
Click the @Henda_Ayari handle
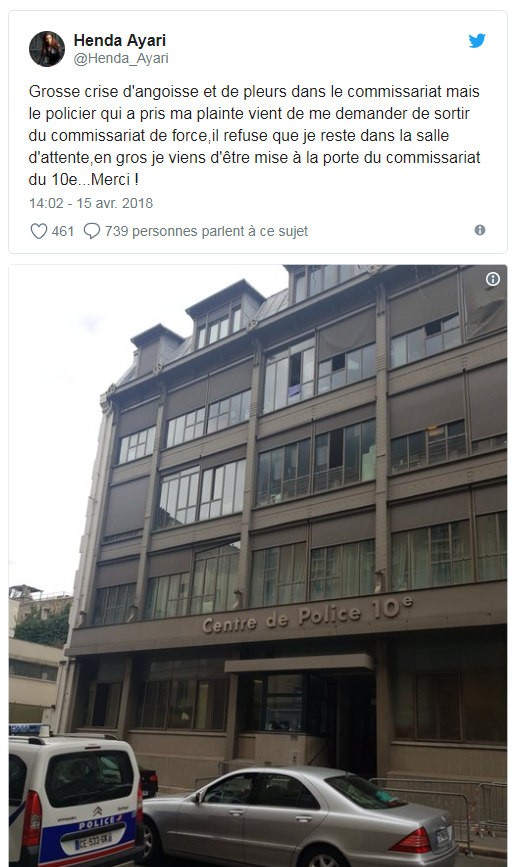121,58
